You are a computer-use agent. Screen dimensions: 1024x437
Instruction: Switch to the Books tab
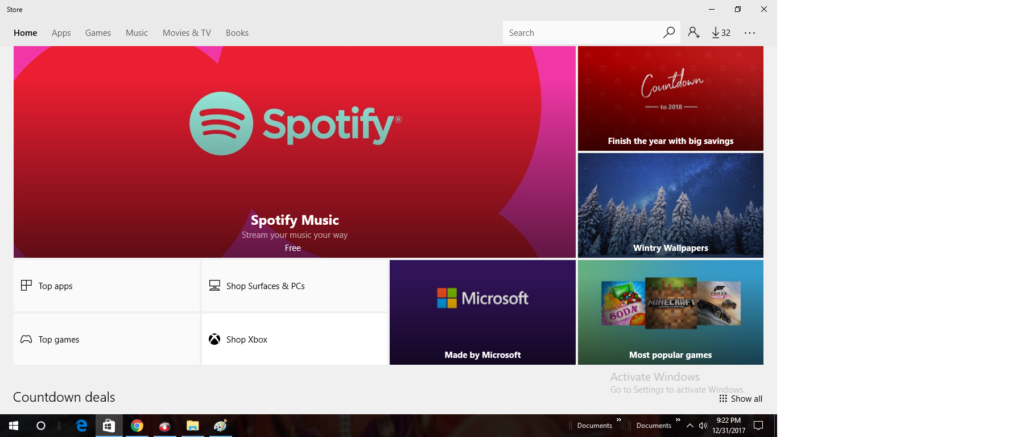click(237, 33)
